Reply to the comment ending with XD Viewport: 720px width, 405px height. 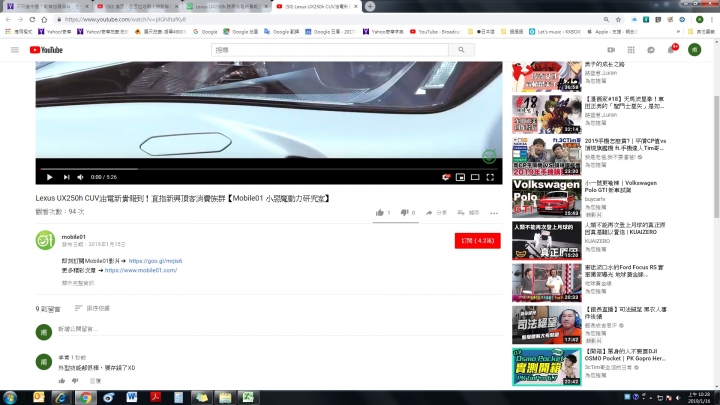coord(95,381)
